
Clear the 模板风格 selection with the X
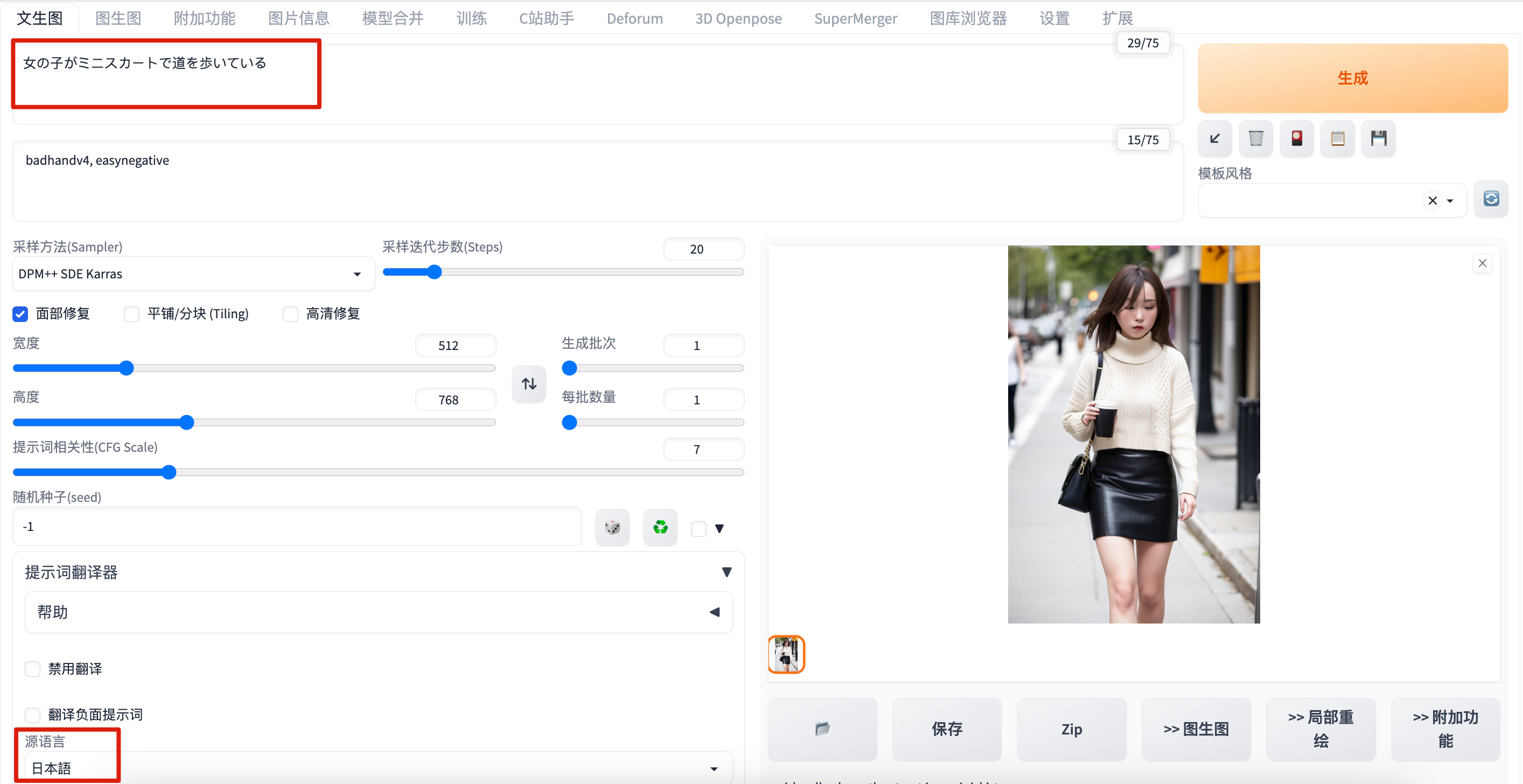tap(1432, 201)
